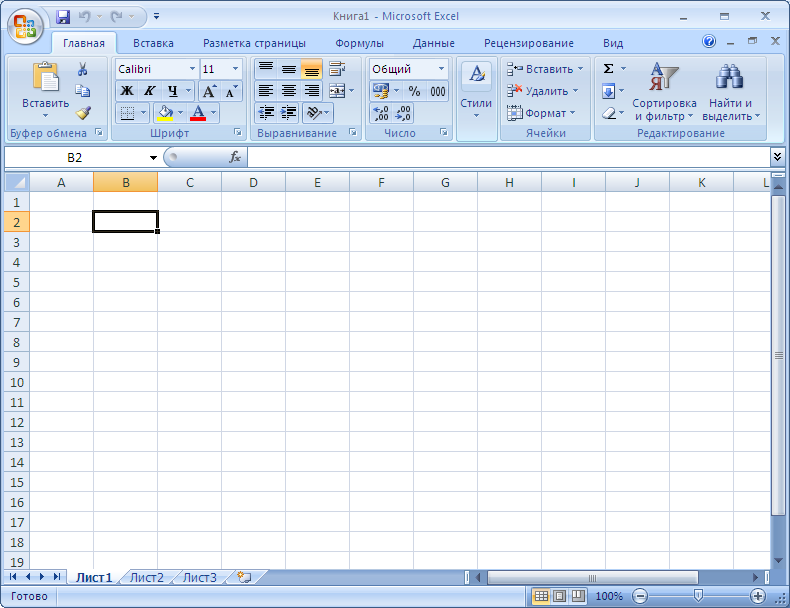Open Customize Quick Access Toolbar arrow

tap(157, 17)
